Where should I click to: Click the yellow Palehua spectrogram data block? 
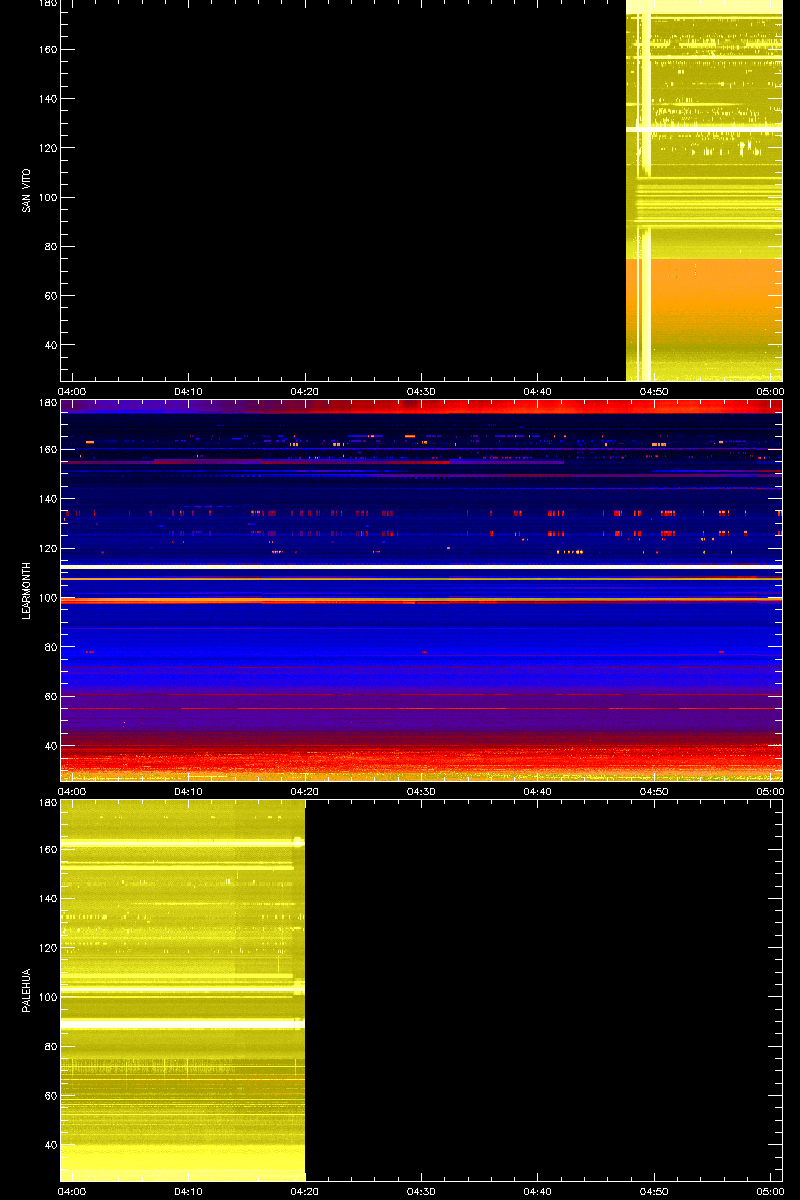[x=182, y=990]
